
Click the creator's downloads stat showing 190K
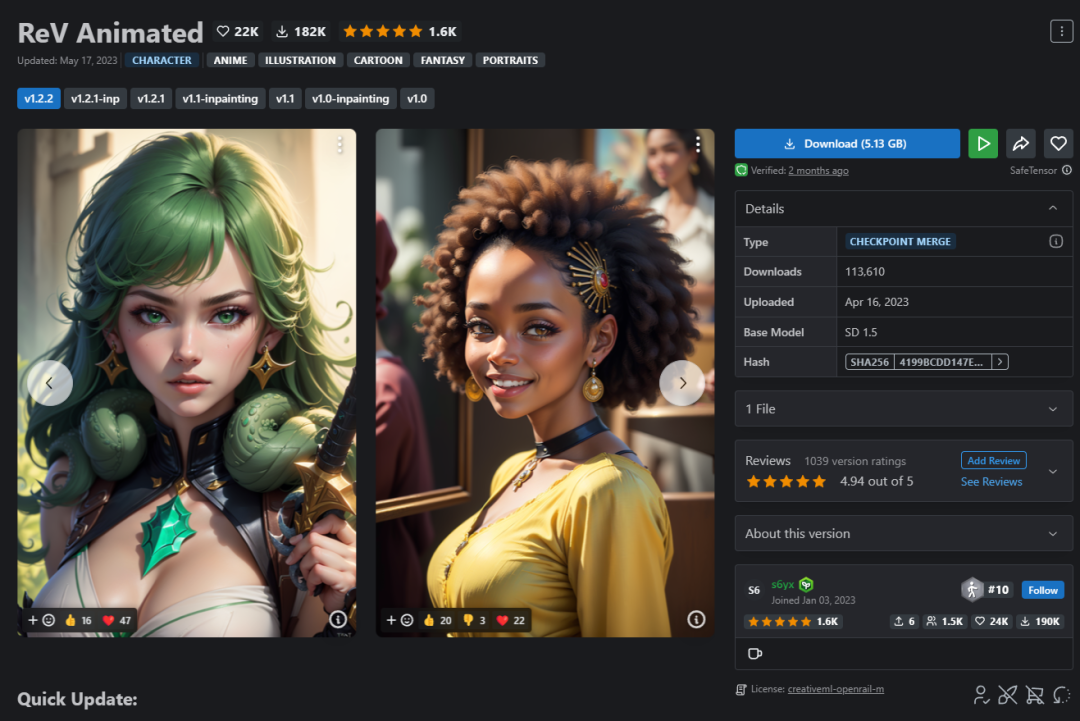[x=1040, y=621]
